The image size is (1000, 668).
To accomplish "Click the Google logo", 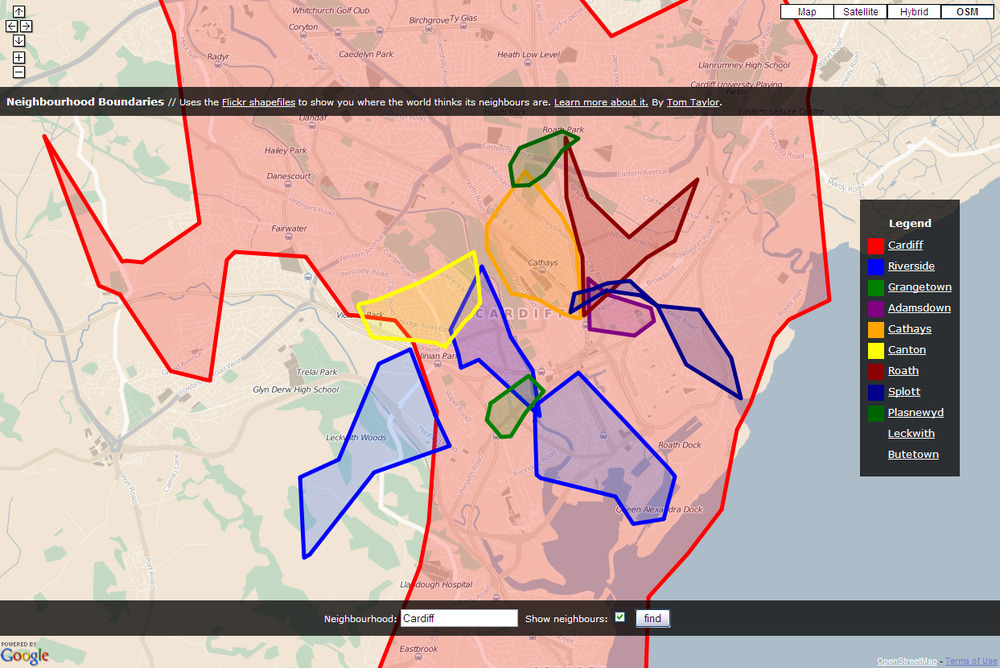I will point(25,655).
